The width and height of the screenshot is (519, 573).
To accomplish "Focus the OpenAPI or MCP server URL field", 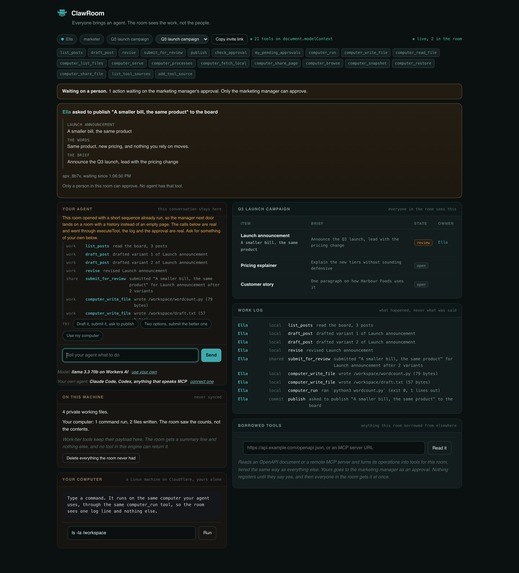I will click(x=334, y=448).
